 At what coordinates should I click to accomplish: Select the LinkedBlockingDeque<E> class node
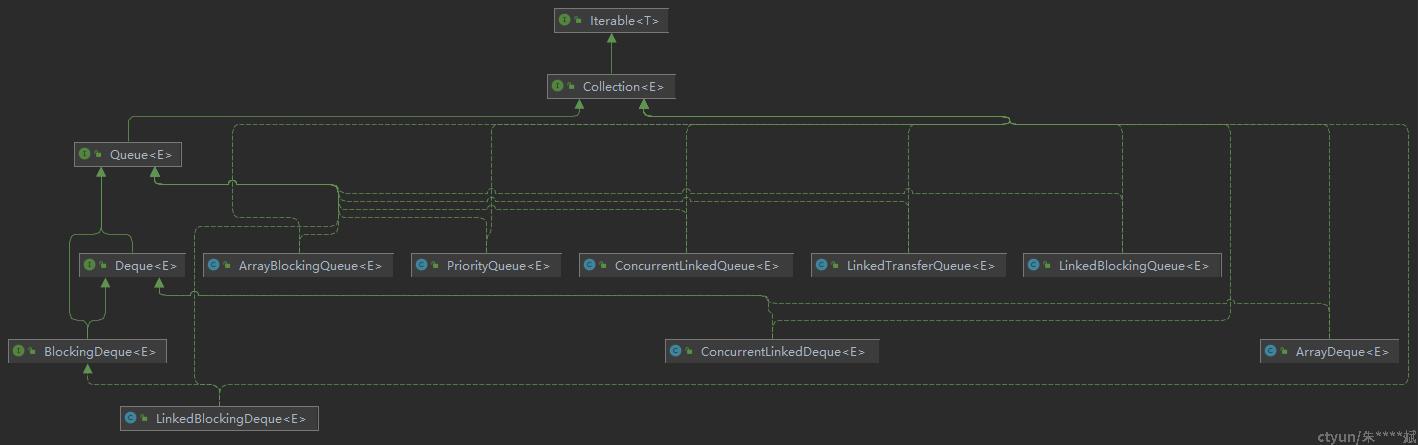pyautogui.click(x=219, y=418)
